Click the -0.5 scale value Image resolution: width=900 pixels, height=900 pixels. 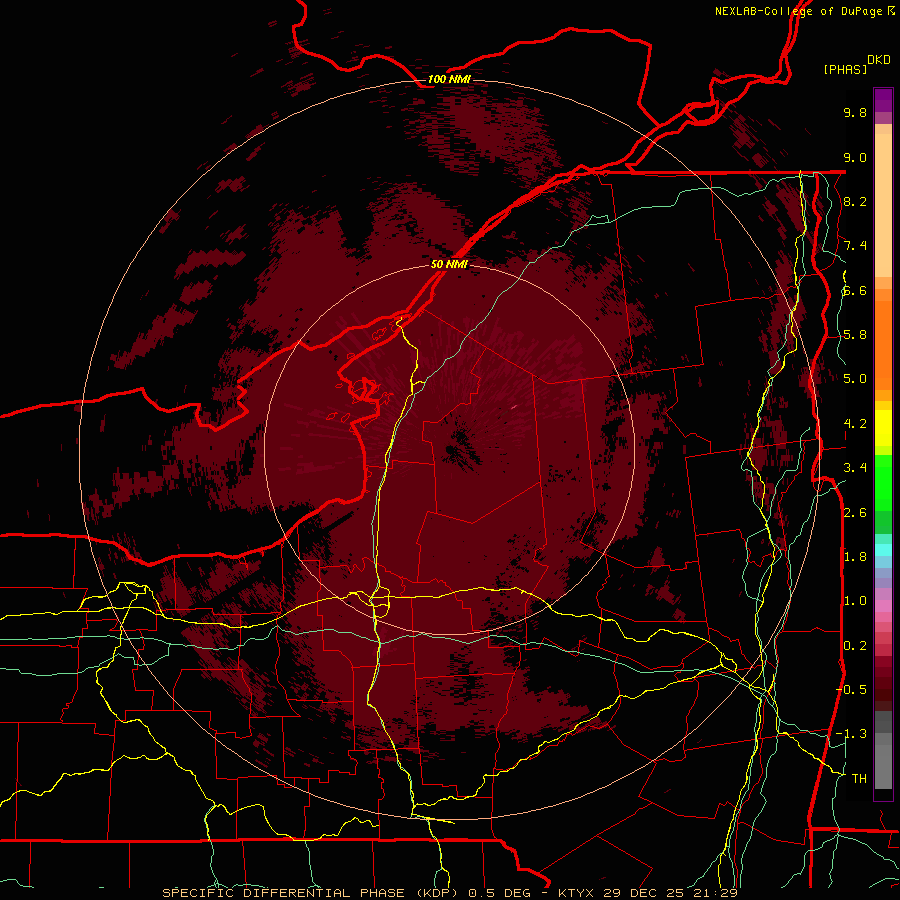851,689
